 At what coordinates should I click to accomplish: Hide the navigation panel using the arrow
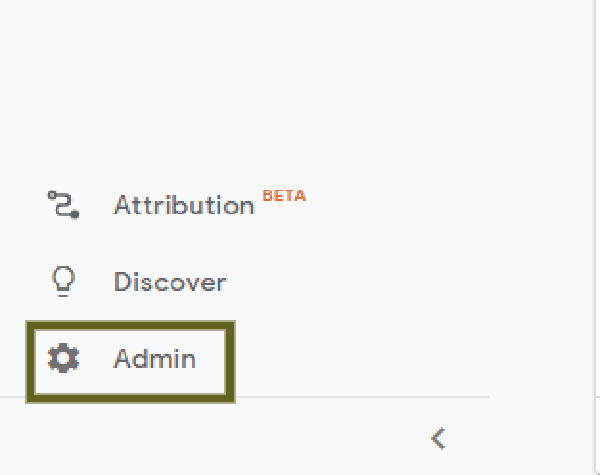pyautogui.click(x=438, y=439)
